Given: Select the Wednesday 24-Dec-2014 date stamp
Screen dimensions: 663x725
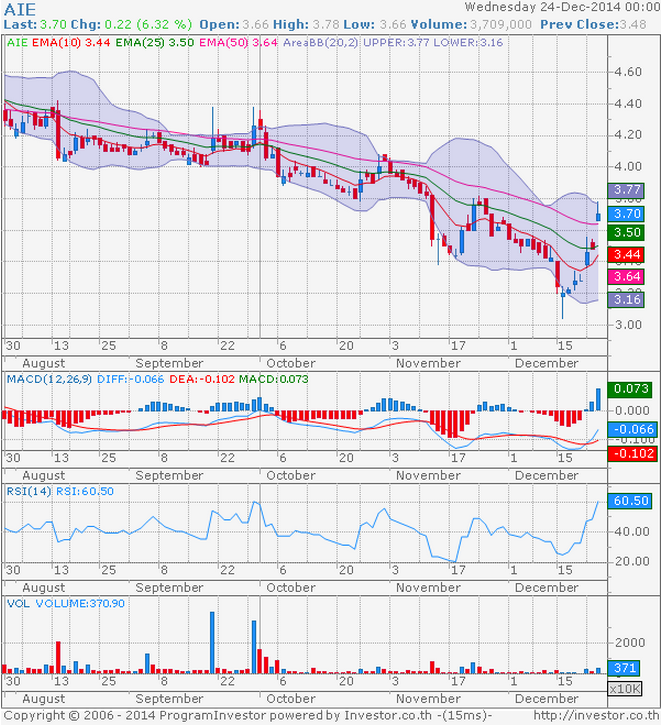Looking at the screenshot, I should point(562,7).
